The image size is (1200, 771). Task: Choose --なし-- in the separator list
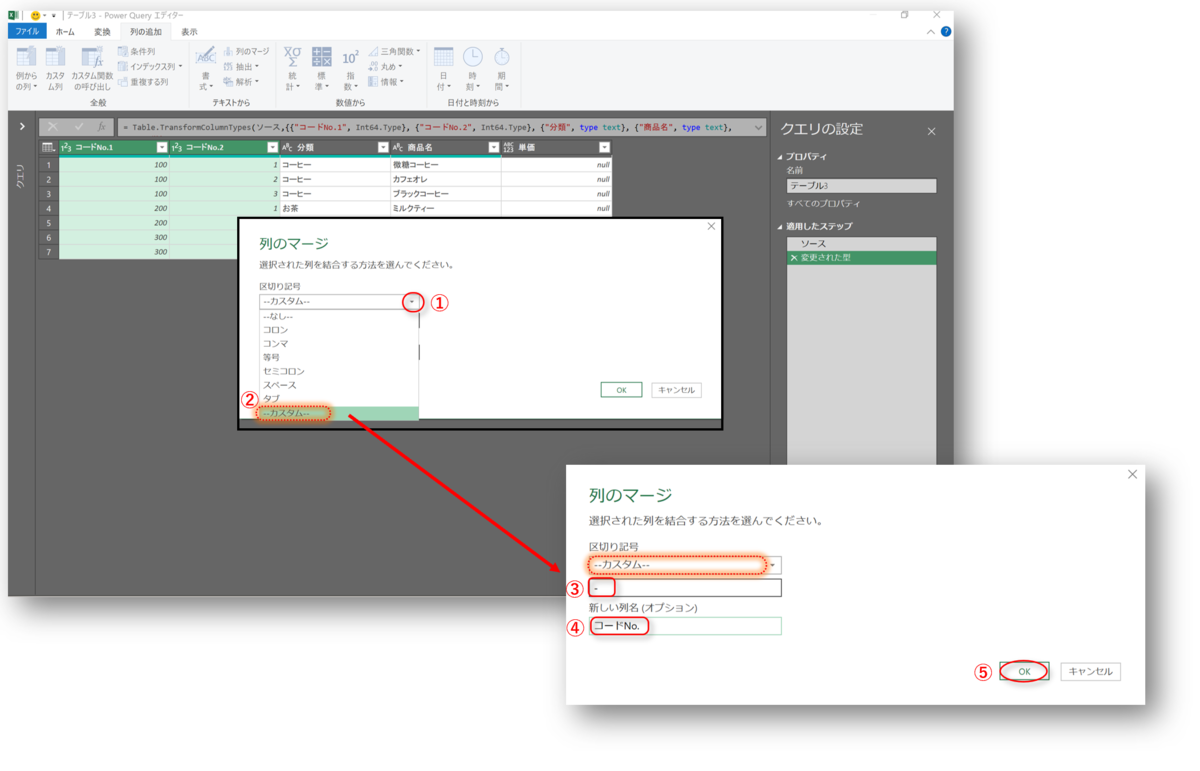(x=339, y=315)
